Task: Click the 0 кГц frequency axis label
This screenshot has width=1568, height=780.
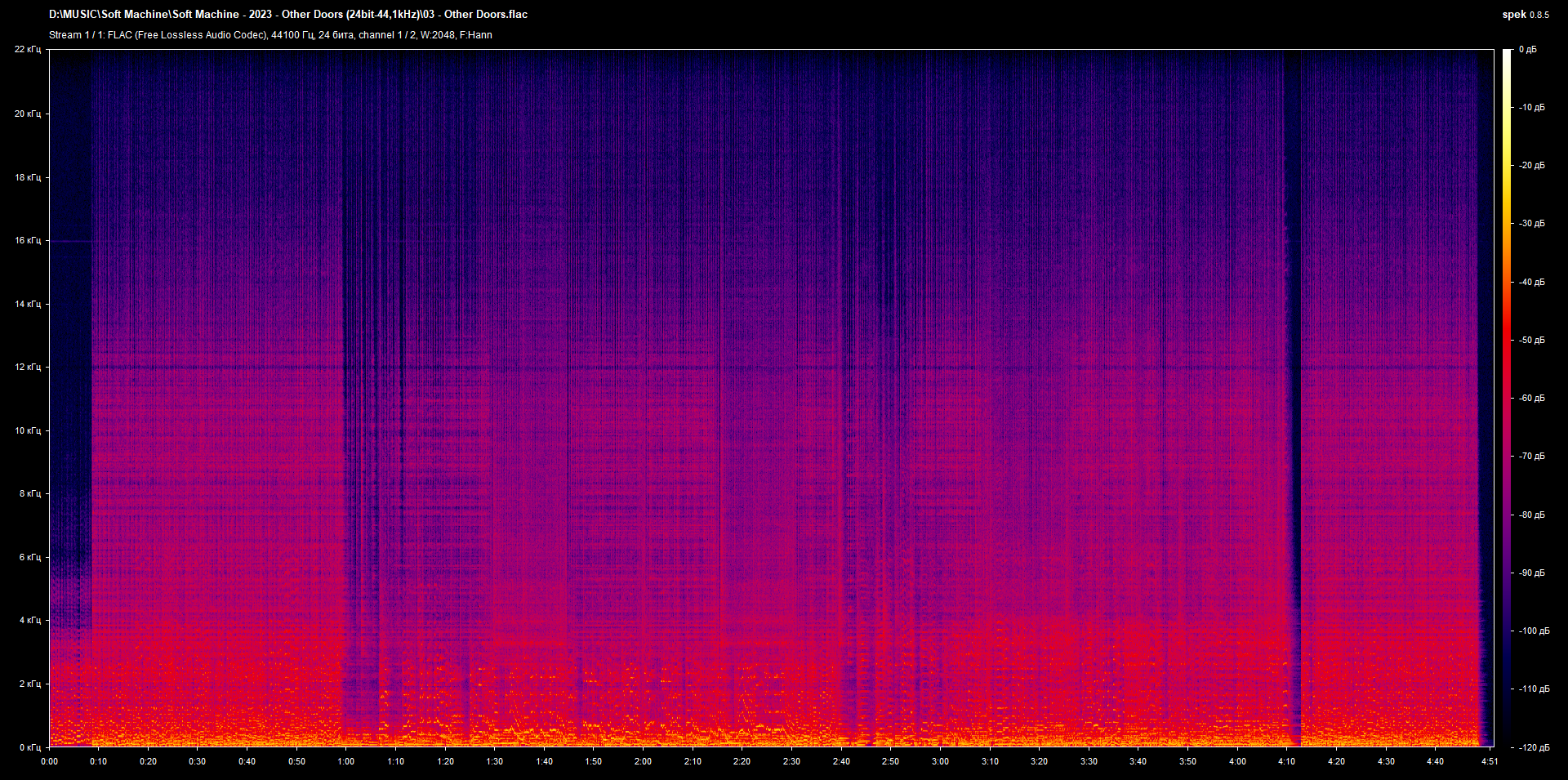Action: click(29, 747)
